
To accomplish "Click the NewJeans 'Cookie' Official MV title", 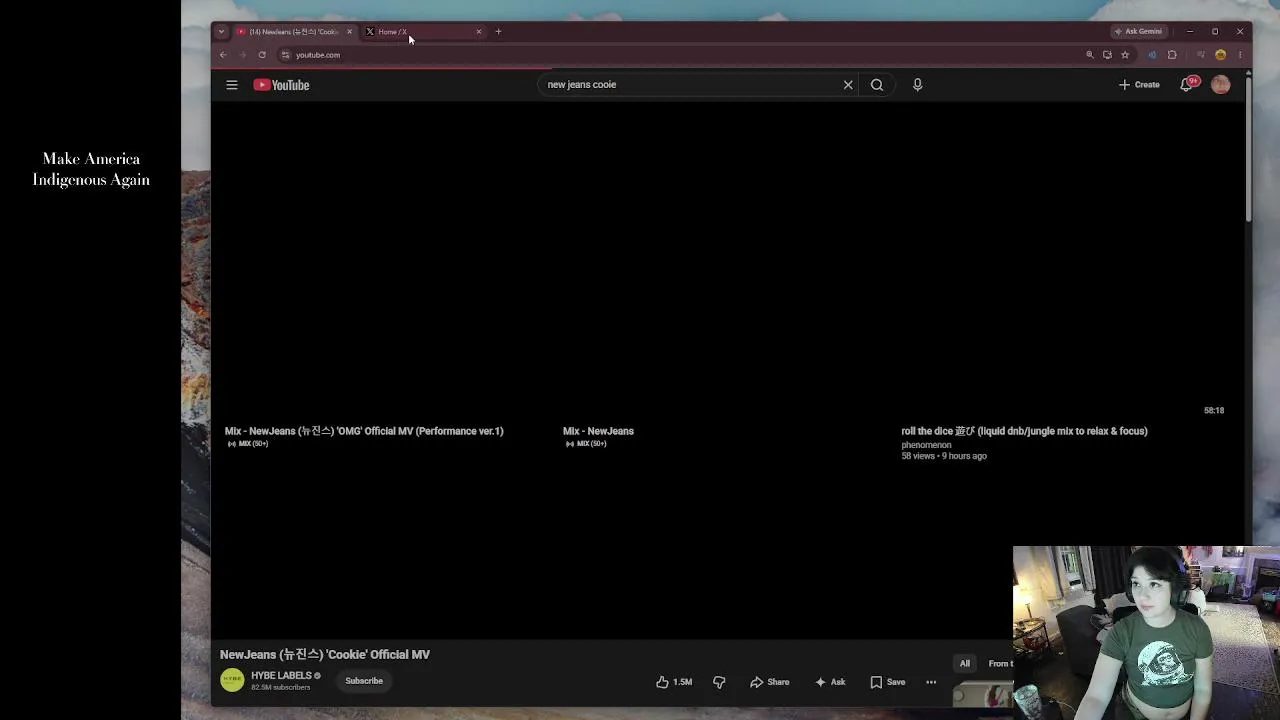I will click(325, 655).
